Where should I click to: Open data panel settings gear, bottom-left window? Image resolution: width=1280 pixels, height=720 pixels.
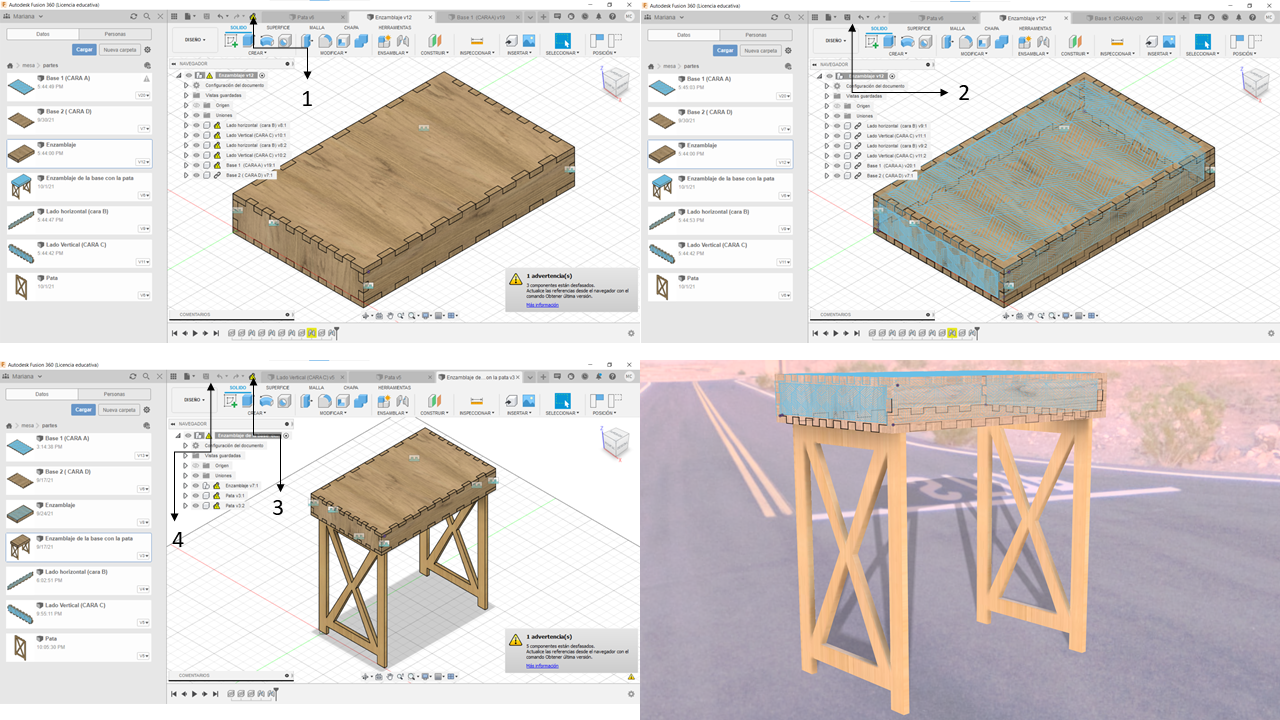148,409
